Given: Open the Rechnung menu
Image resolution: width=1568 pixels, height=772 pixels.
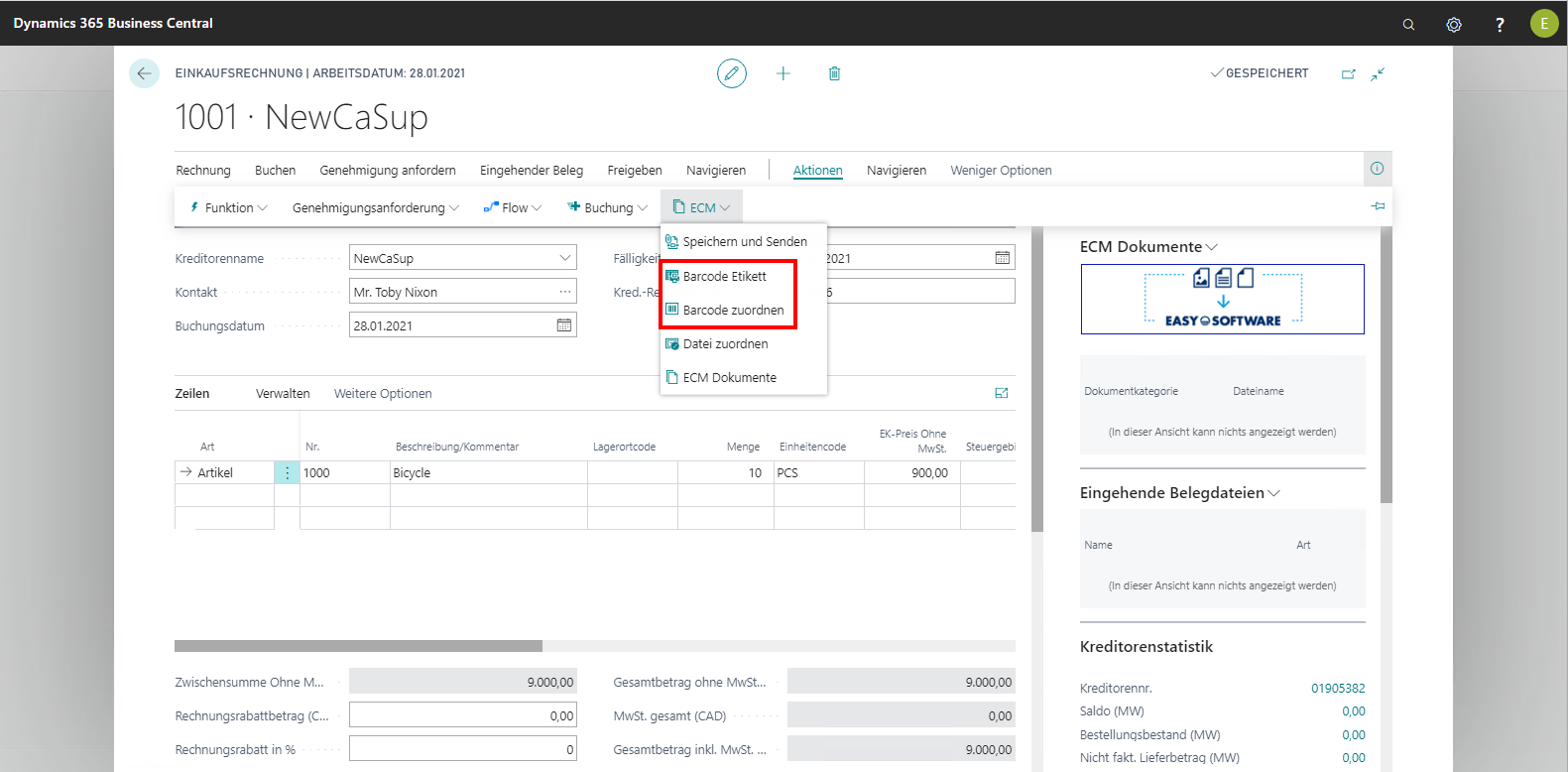Looking at the screenshot, I should [x=203, y=170].
